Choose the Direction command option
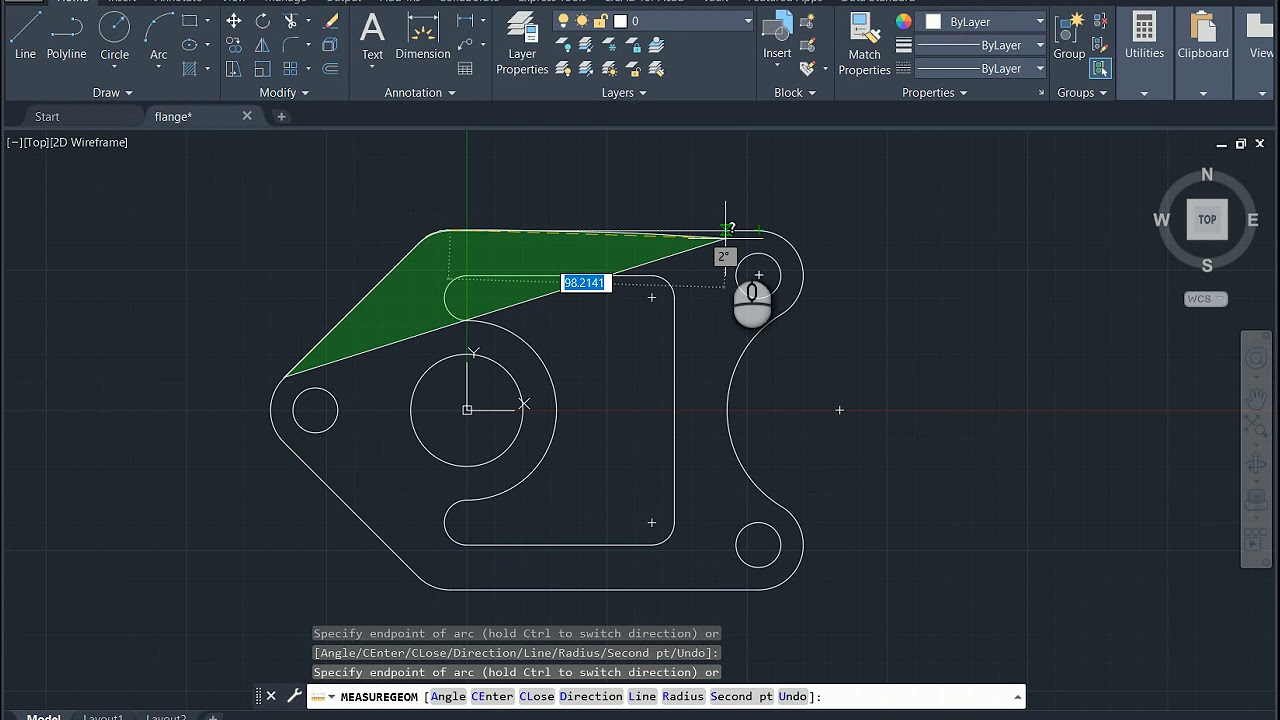Screen dimensions: 1280x720 pos(590,696)
